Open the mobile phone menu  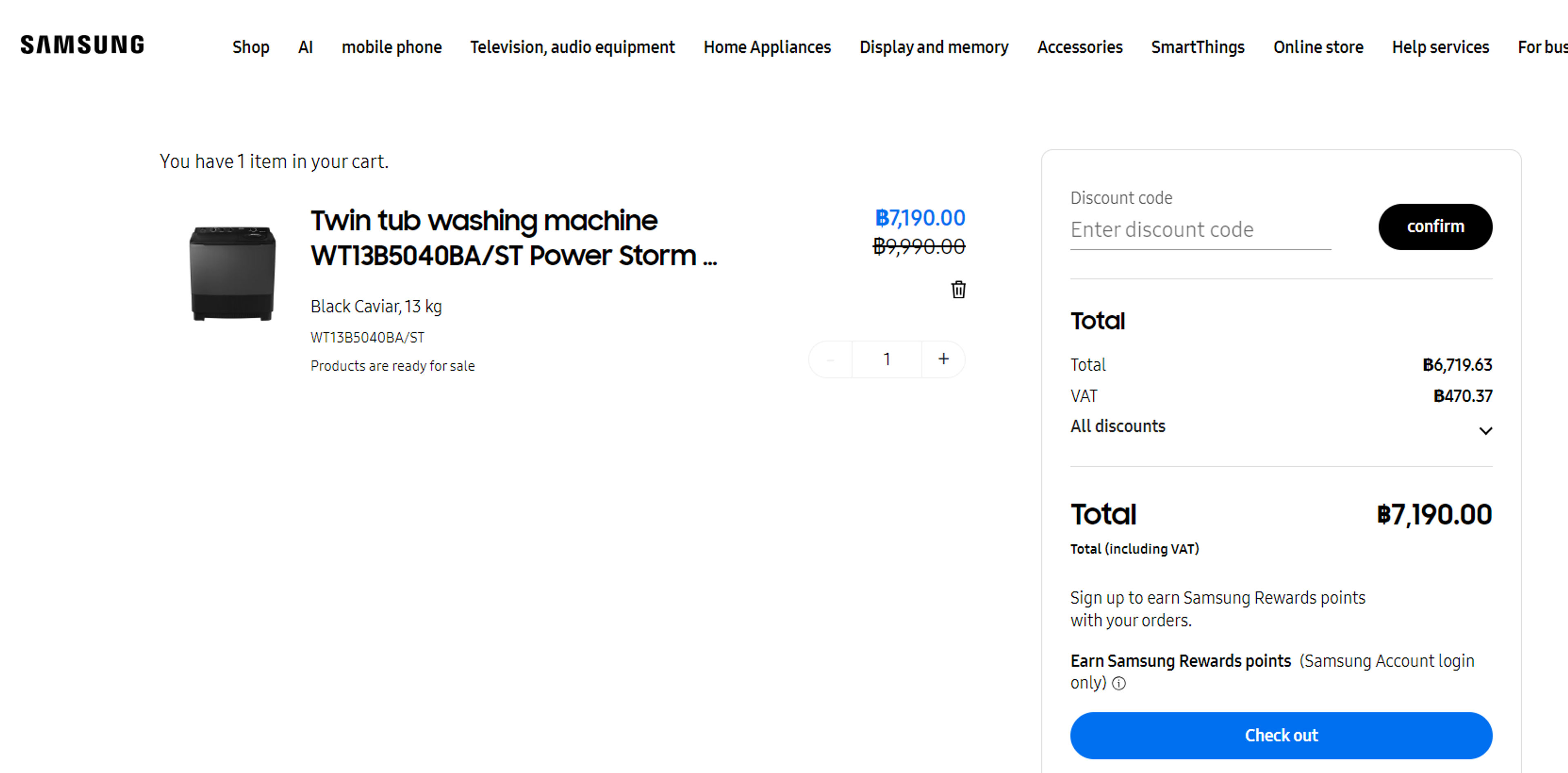click(392, 47)
